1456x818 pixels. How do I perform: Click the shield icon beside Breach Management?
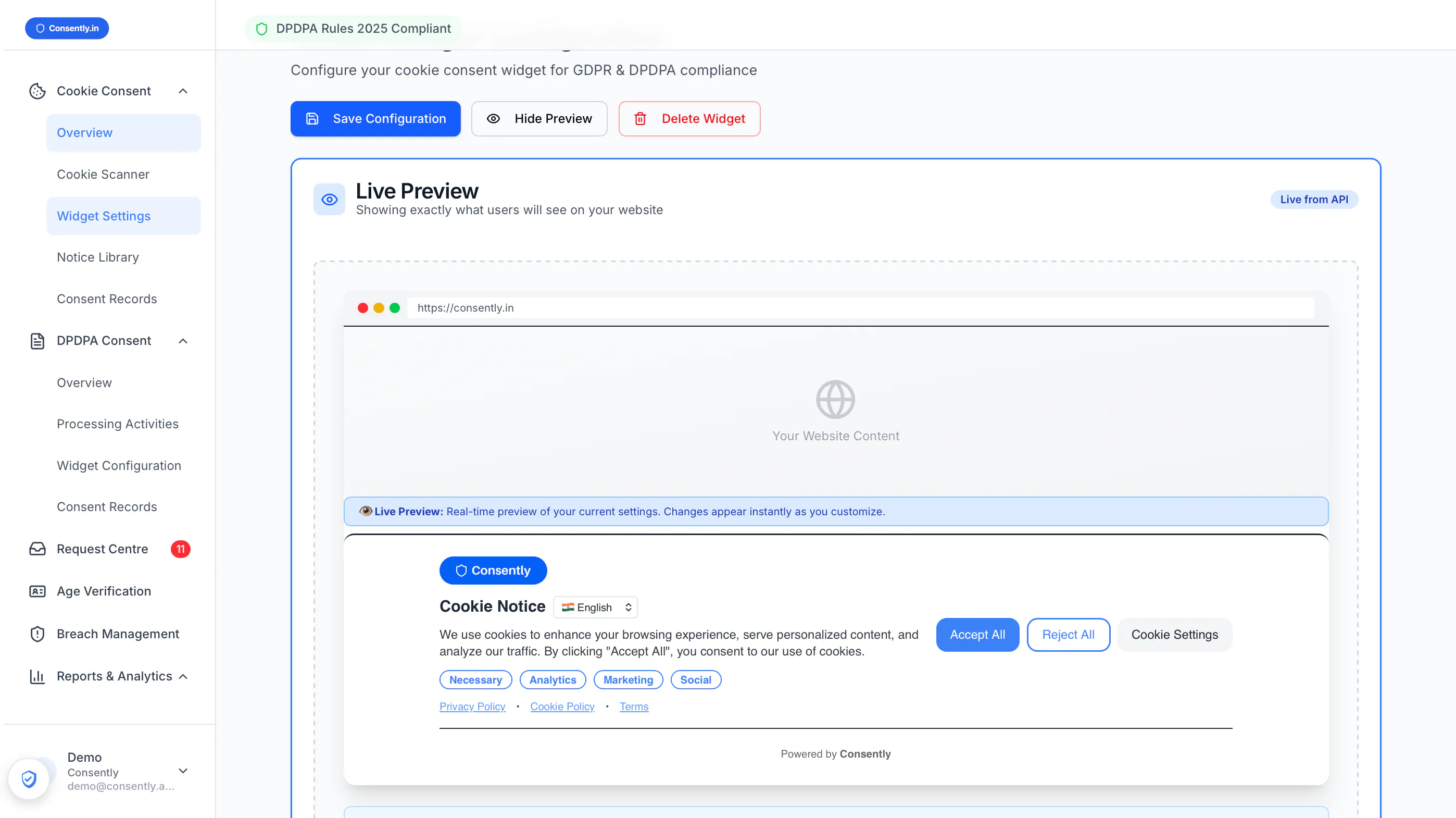37,634
